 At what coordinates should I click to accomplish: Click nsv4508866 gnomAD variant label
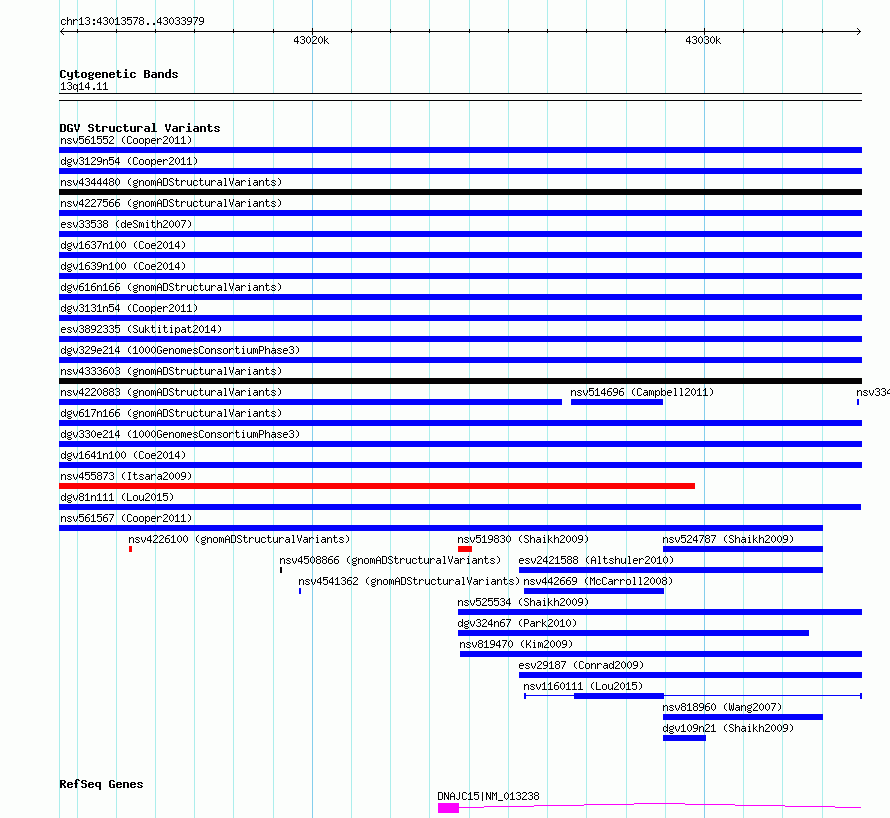pyautogui.click(x=391, y=560)
